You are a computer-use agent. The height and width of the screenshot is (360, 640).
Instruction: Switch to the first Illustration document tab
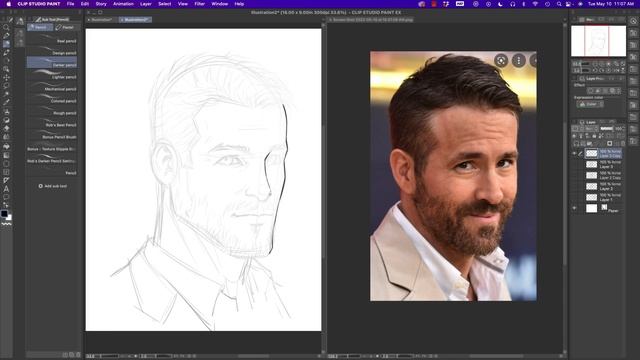pyautogui.click(x=102, y=20)
